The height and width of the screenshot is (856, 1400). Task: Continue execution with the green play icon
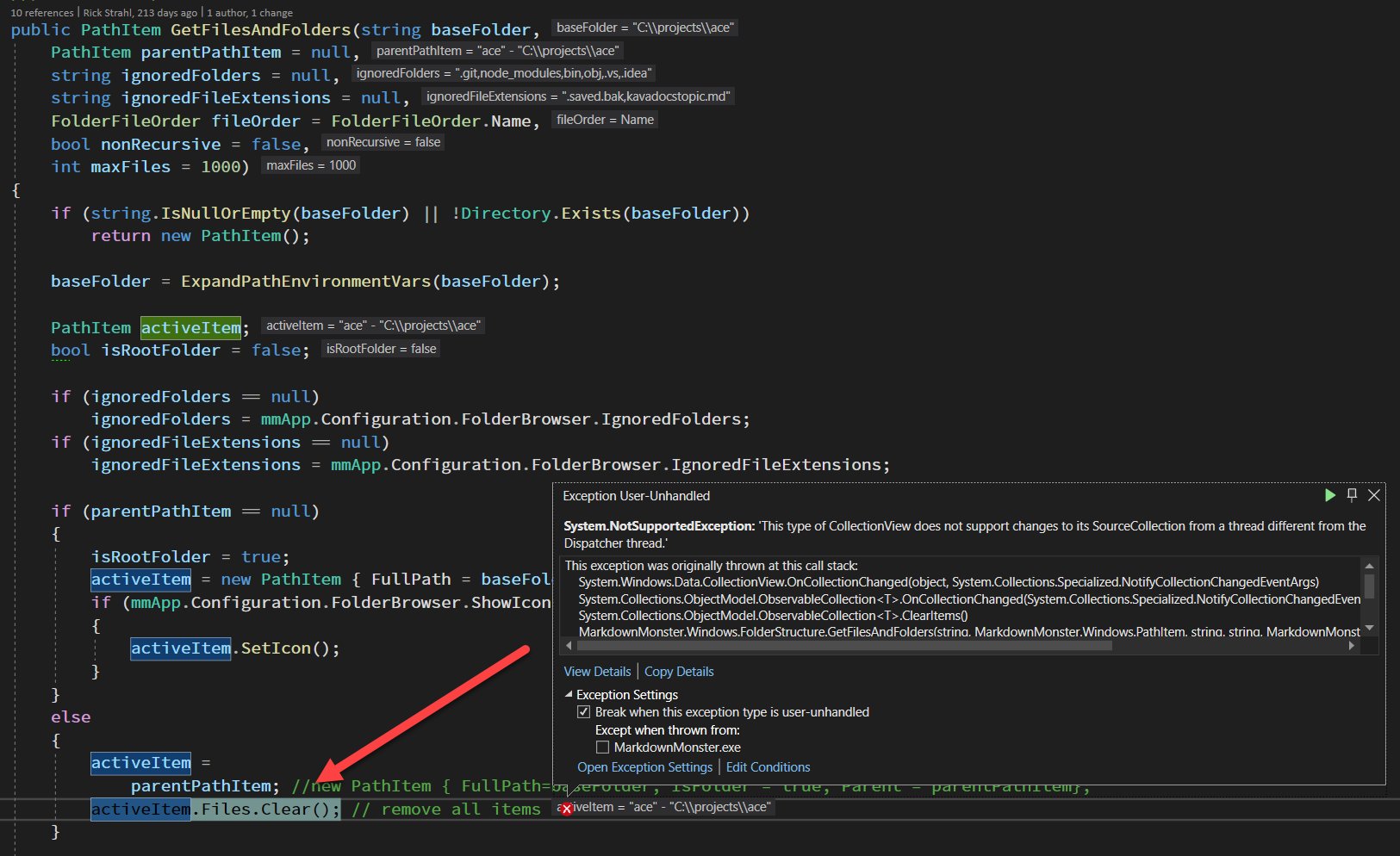1329,495
